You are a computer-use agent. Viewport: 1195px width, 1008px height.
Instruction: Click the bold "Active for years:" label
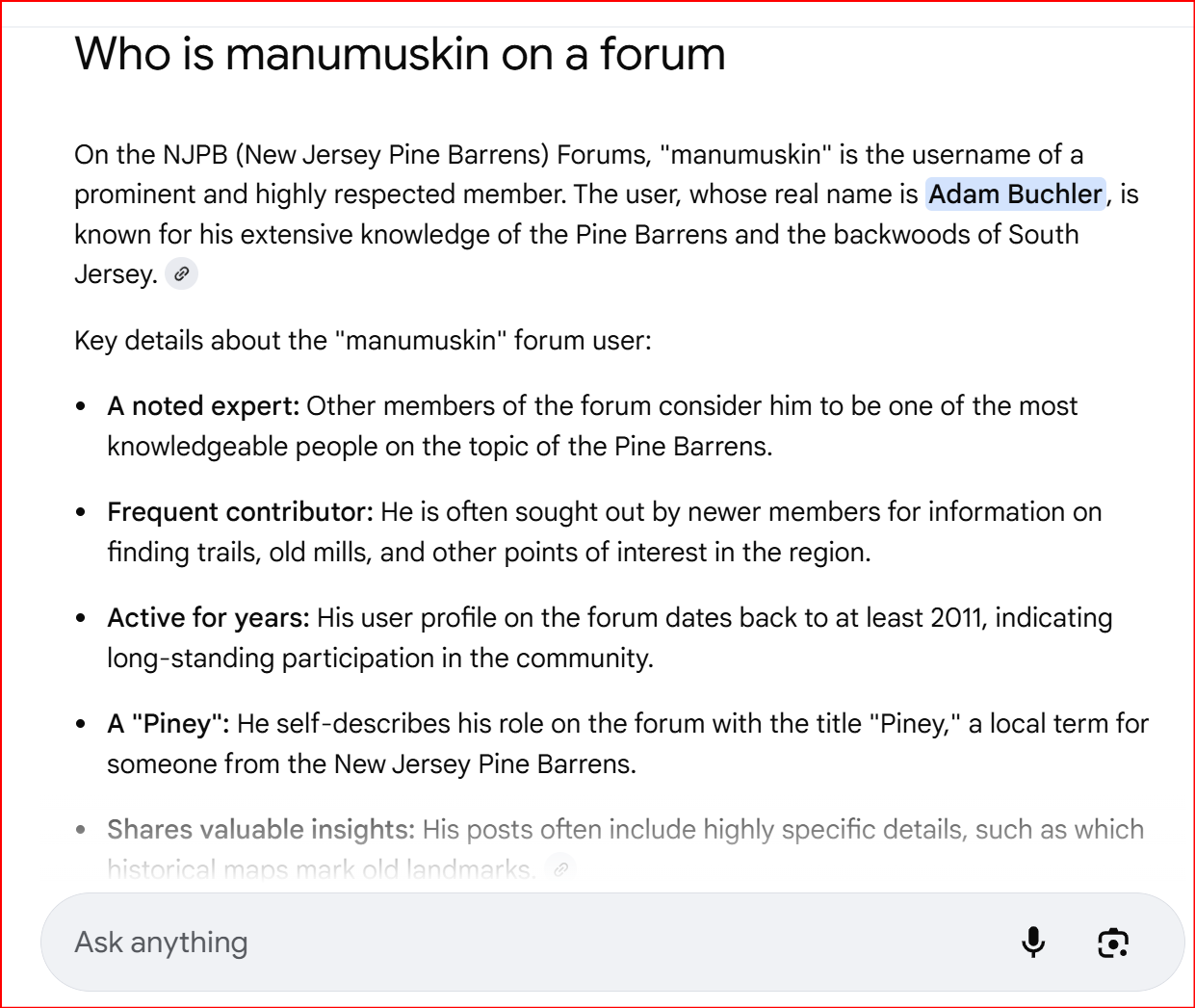(208, 618)
